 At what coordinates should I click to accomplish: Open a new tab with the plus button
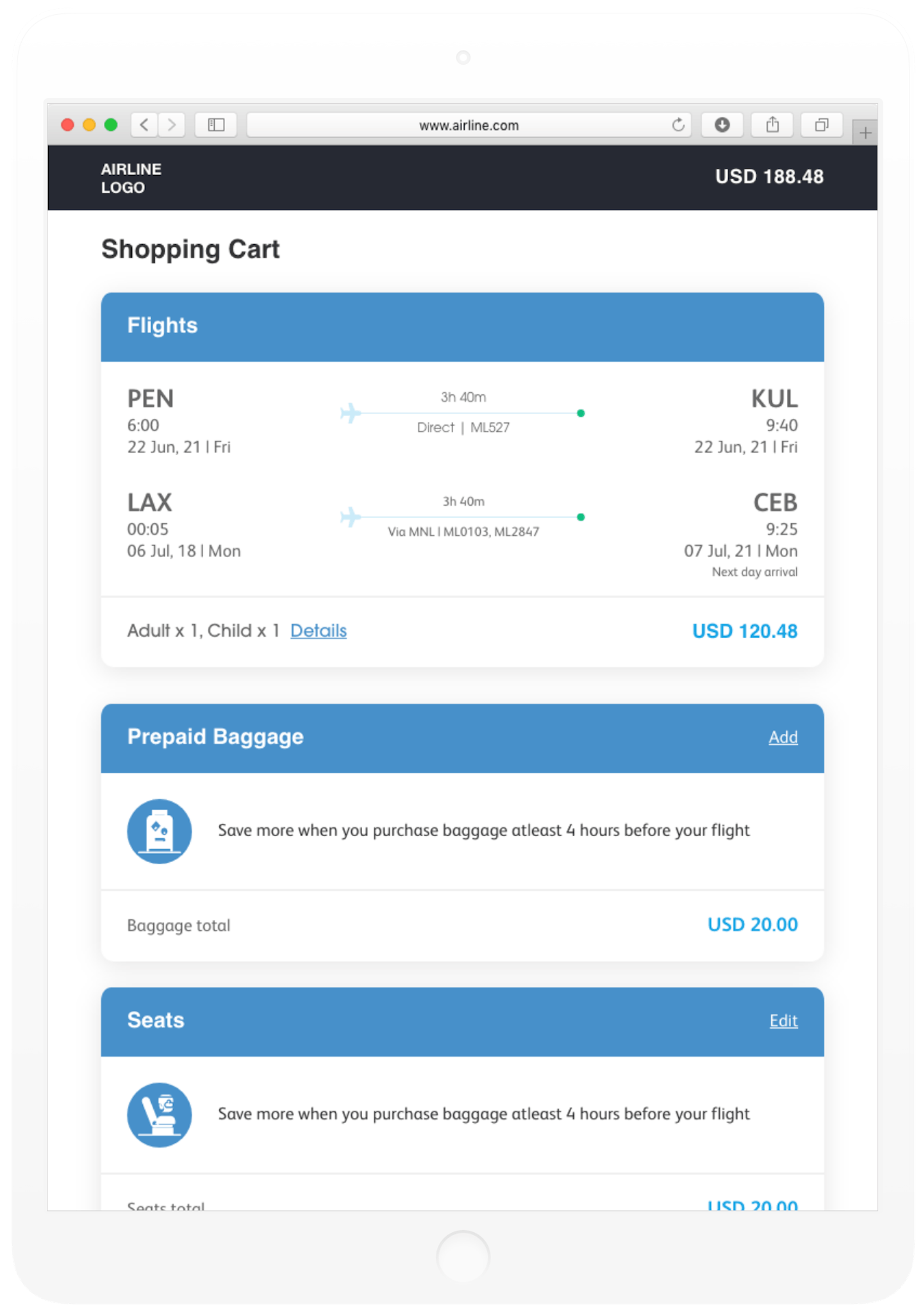click(x=865, y=133)
